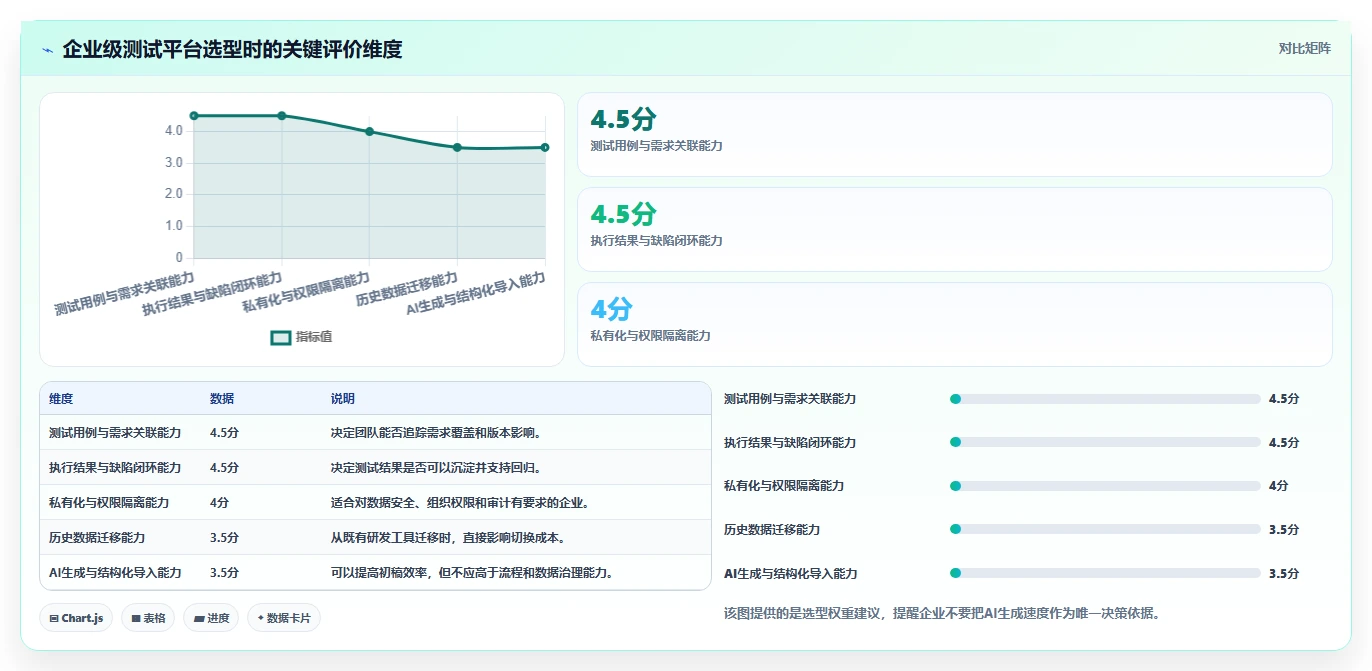Screen dimensions: 1372x671
Task: Select the 进度 chip
Action: click(x=211, y=618)
